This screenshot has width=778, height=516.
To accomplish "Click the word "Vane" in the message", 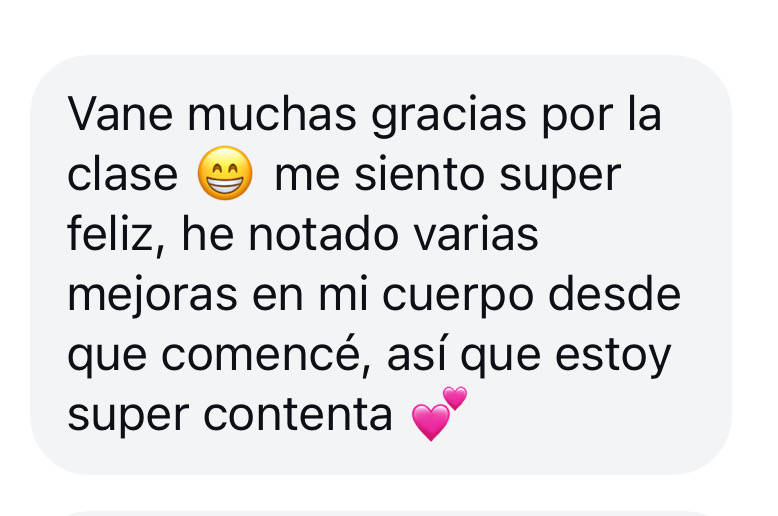I will (121, 115).
